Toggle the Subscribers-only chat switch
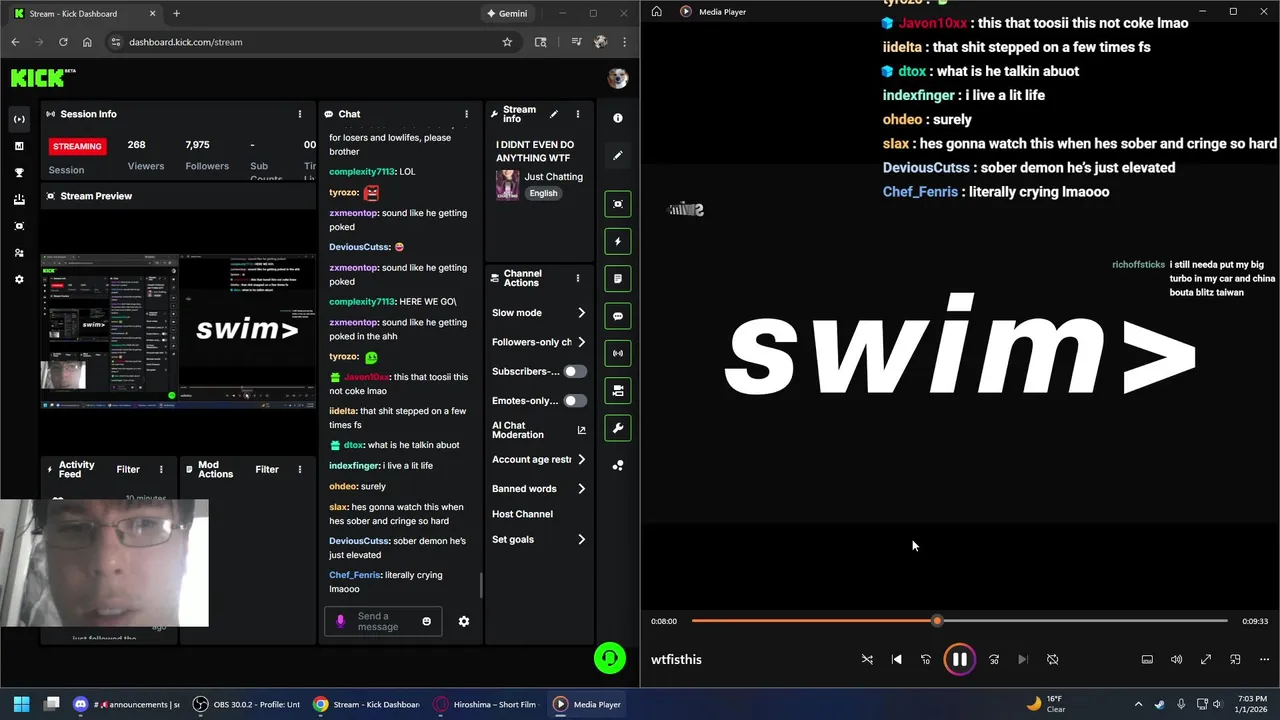Viewport: 1280px width, 720px height. click(x=575, y=371)
